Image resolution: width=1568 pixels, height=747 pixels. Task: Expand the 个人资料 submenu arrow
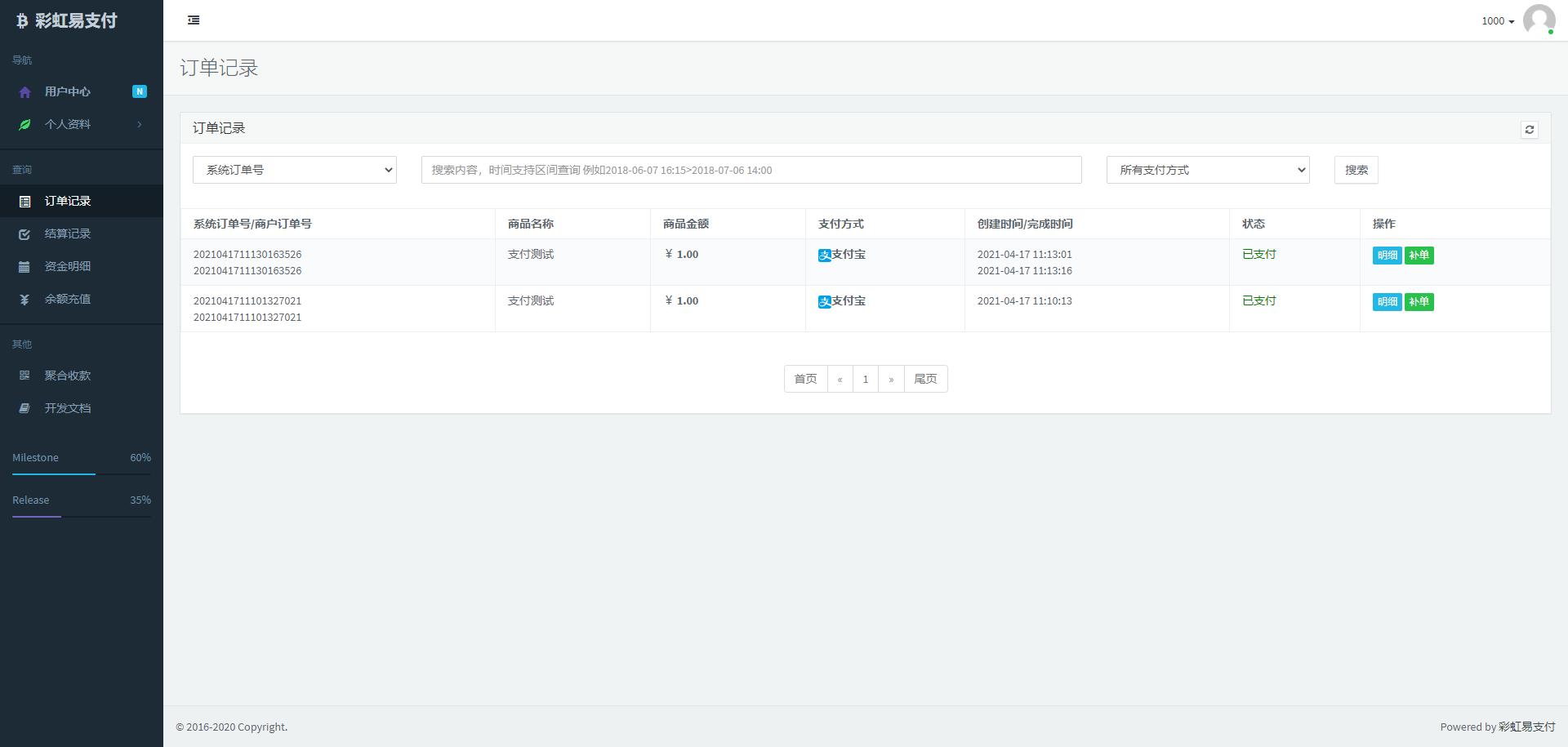tap(140, 124)
